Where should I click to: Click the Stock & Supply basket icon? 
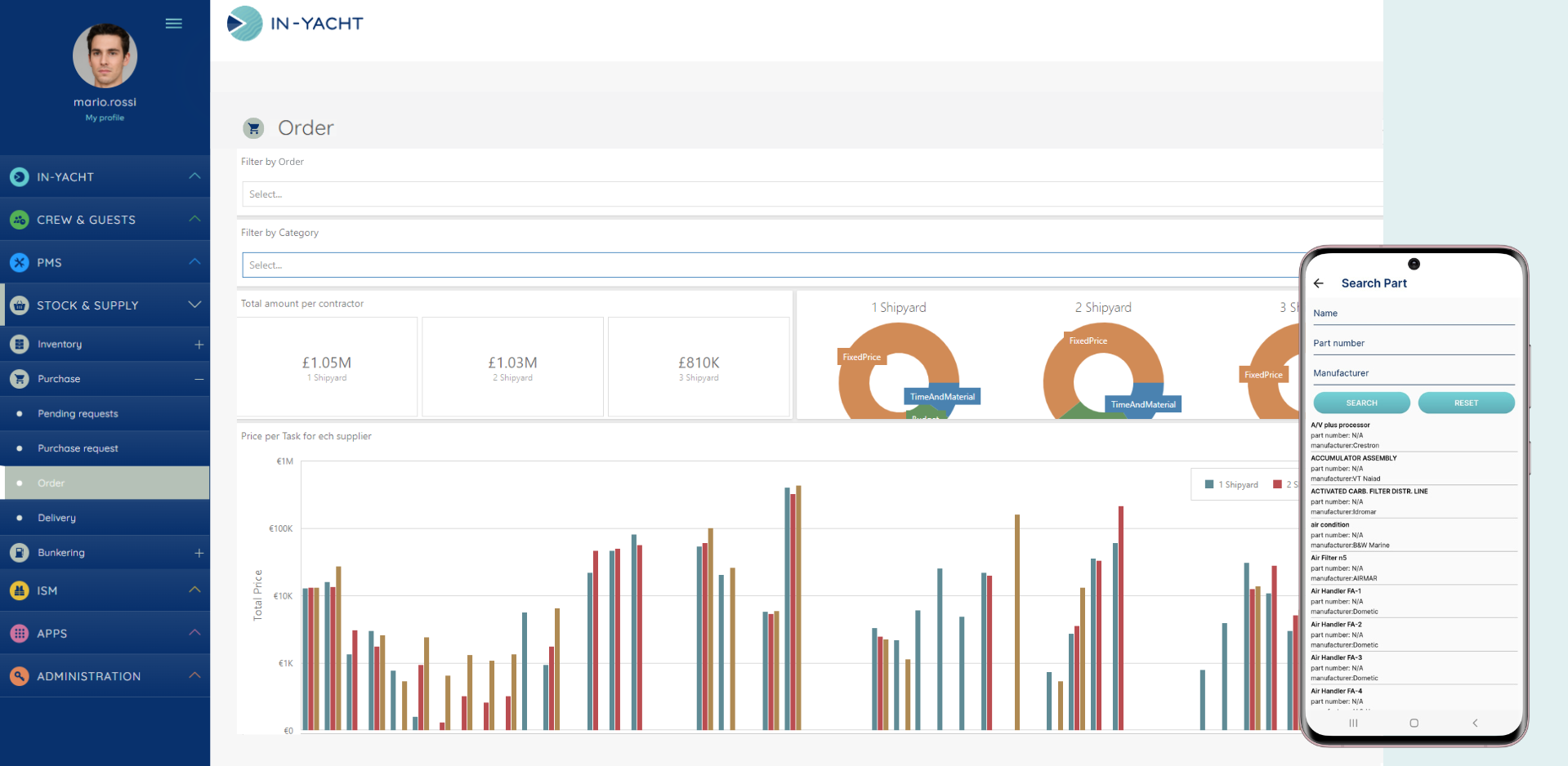pos(20,305)
